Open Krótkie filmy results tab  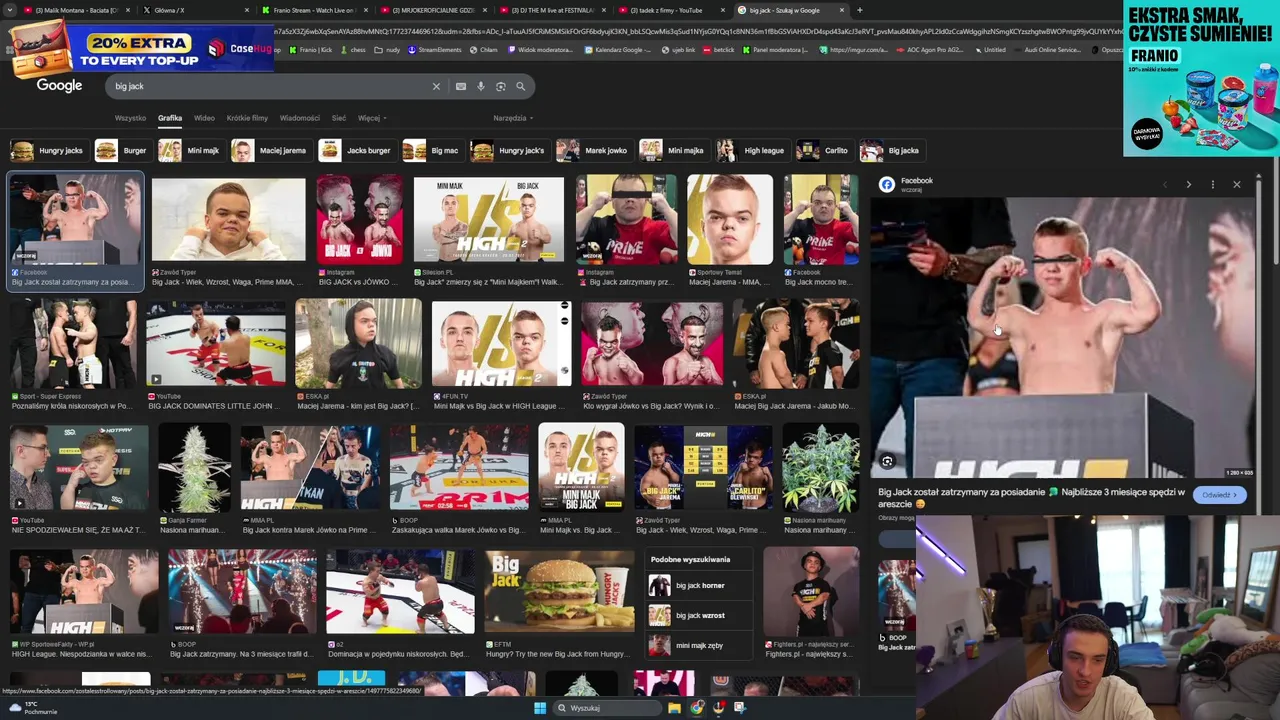point(247,118)
